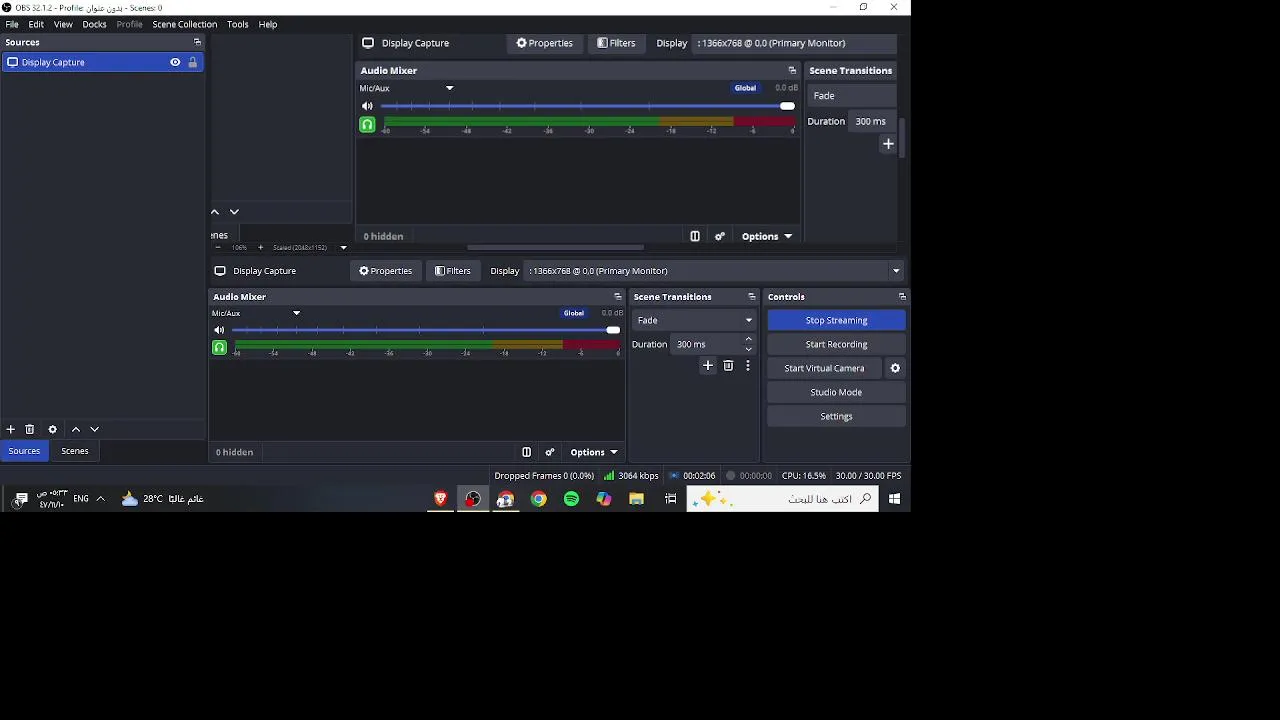
Task: Move source up with the up arrow
Action: coord(76,429)
